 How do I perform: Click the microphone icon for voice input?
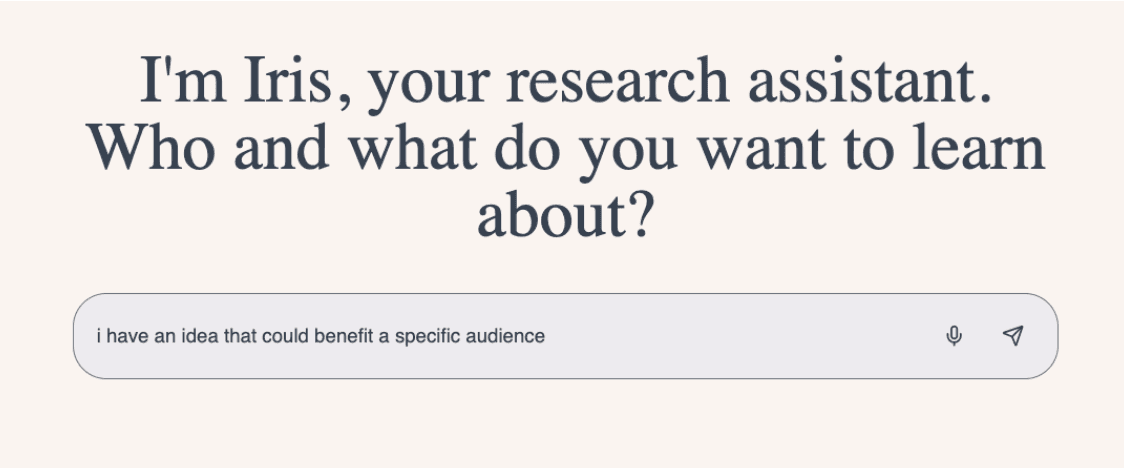click(954, 335)
